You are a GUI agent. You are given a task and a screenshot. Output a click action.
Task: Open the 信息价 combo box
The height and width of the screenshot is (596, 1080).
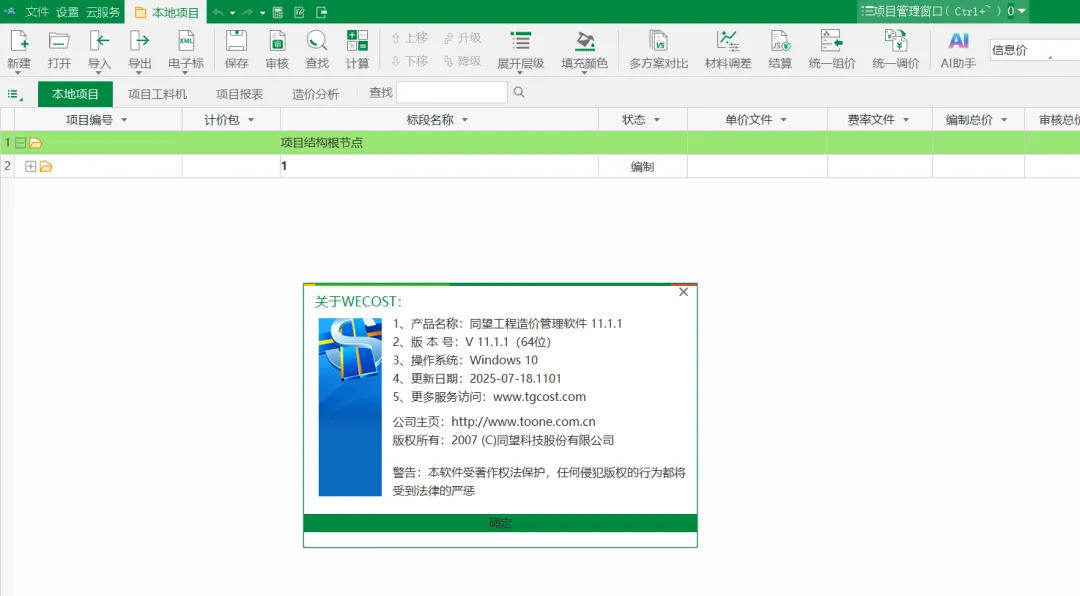click(x=1034, y=50)
